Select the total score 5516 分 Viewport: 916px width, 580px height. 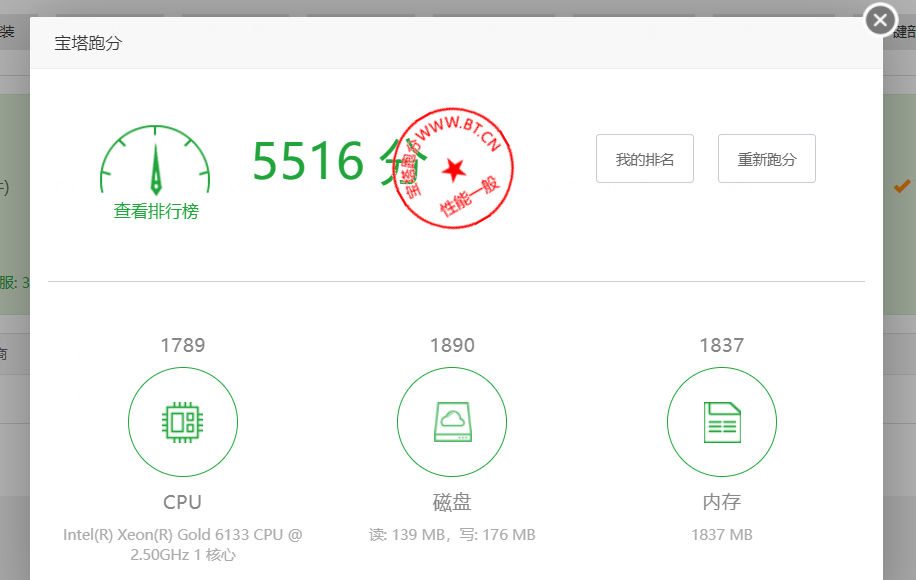point(338,161)
